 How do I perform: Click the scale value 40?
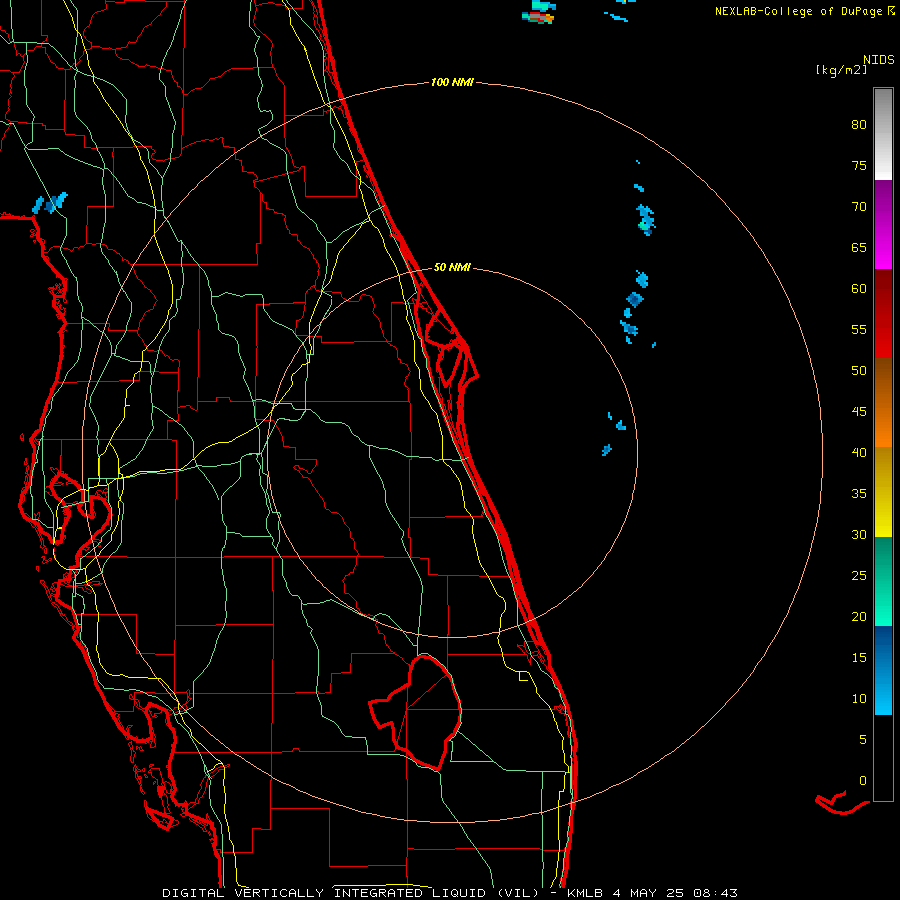pos(859,452)
